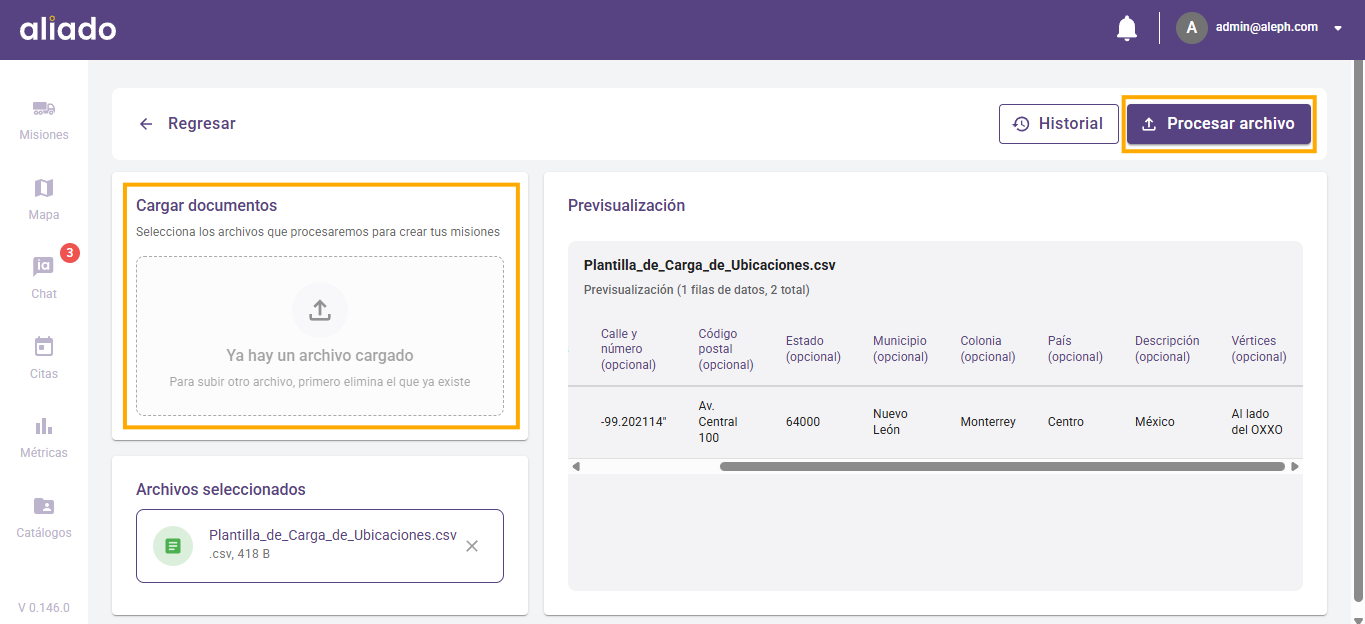The height and width of the screenshot is (624, 1365).
Task: Open Misiones truck icon in sidebar
Action: coord(44,109)
